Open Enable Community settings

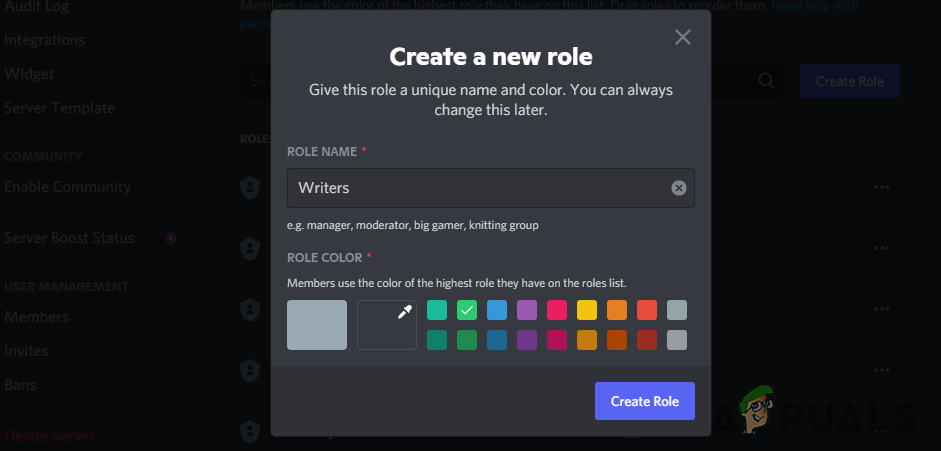tap(67, 187)
